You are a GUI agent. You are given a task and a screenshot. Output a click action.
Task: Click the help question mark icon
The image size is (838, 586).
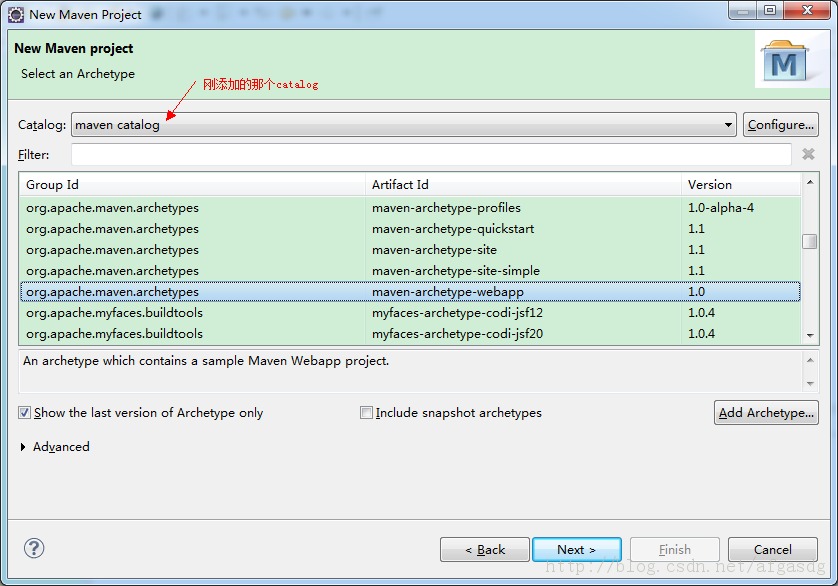(34, 548)
